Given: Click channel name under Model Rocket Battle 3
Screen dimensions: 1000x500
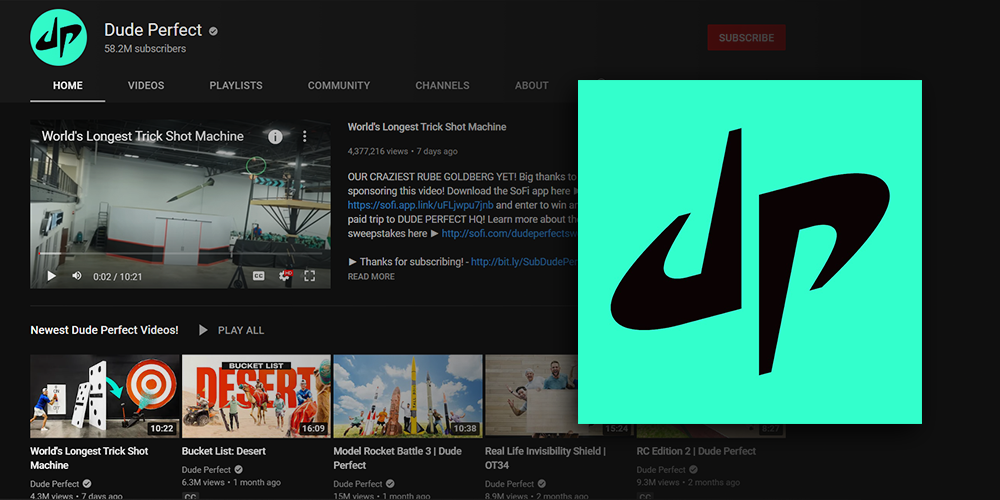Looking at the screenshot, I should click(x=358, y=484).
